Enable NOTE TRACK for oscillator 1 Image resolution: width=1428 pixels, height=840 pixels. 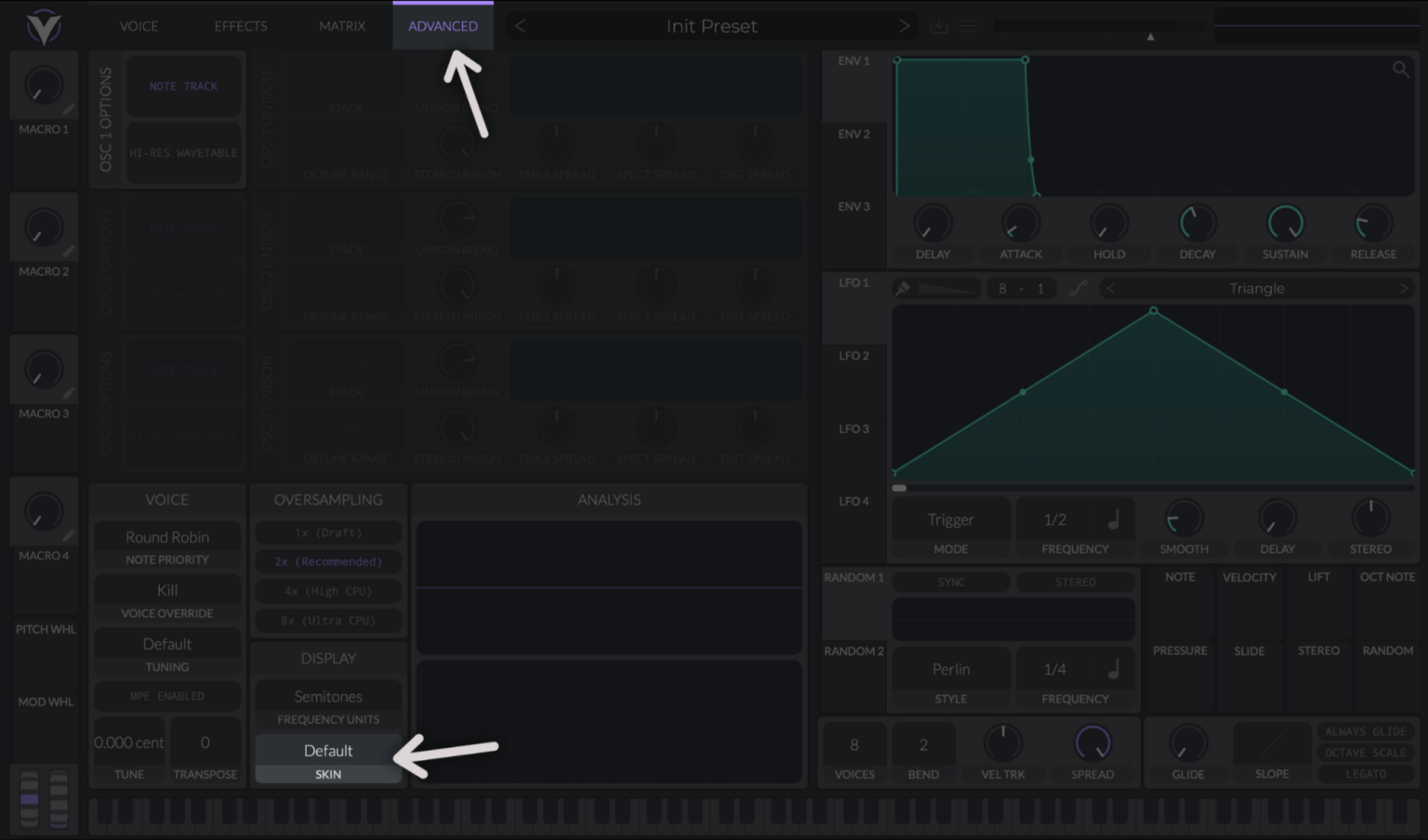(x=184, y=85)
